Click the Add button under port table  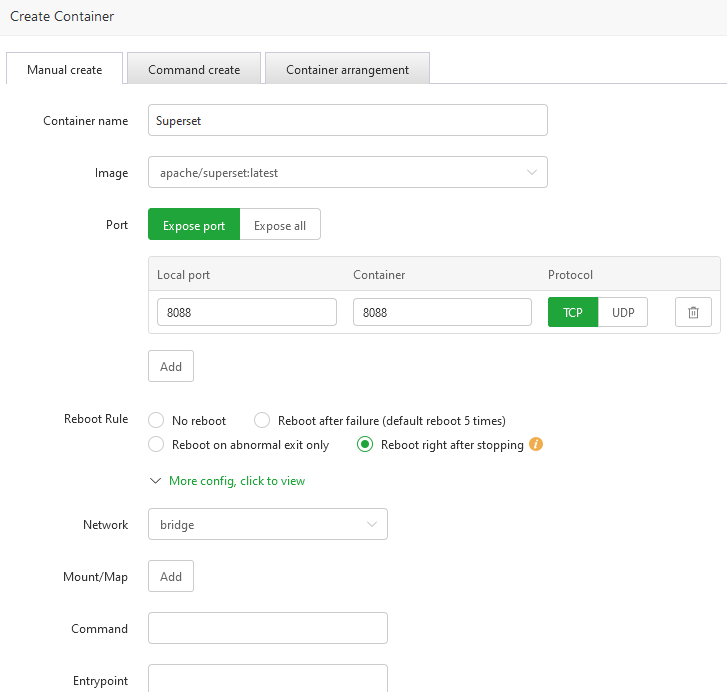click(x=171, y=366)
